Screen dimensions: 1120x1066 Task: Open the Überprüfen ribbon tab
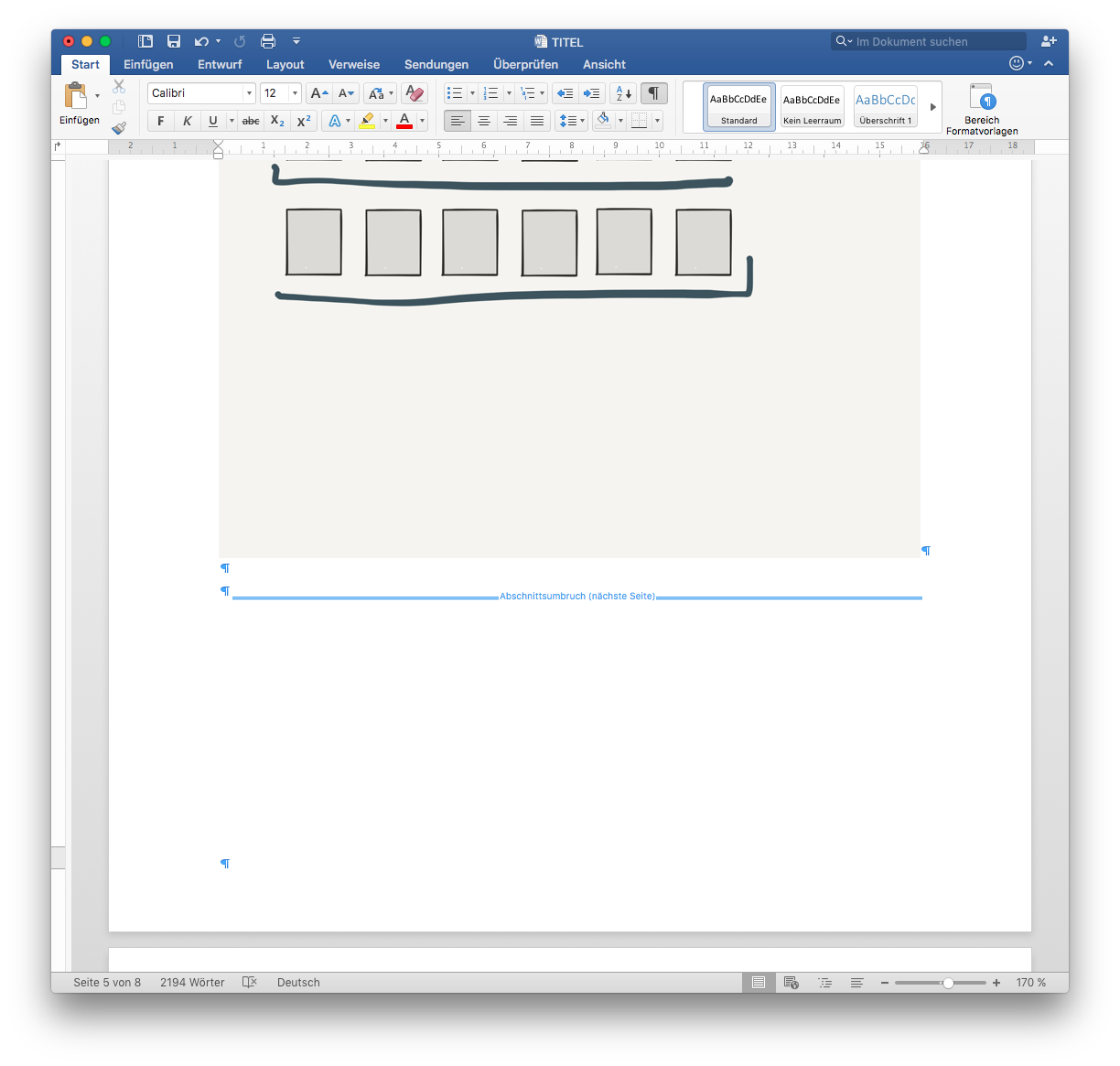pyautogui.click(x=525, y=64)
